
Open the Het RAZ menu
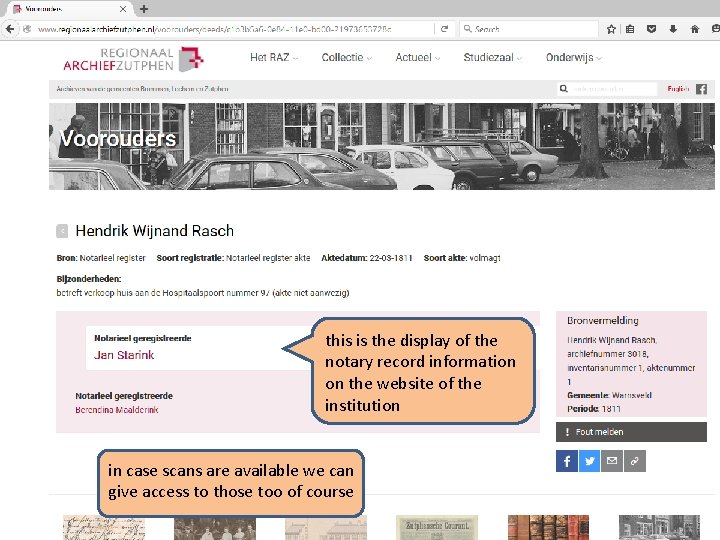coord(274,57)
